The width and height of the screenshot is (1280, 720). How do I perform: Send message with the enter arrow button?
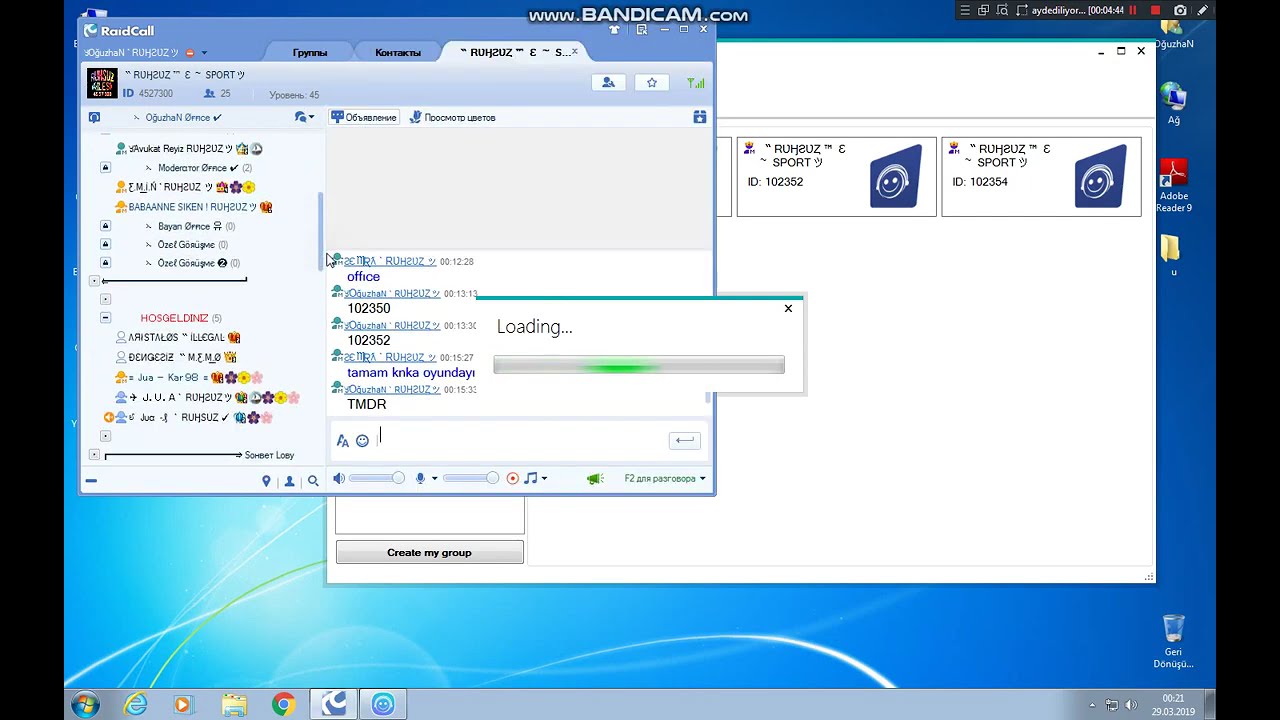(685, 440)
